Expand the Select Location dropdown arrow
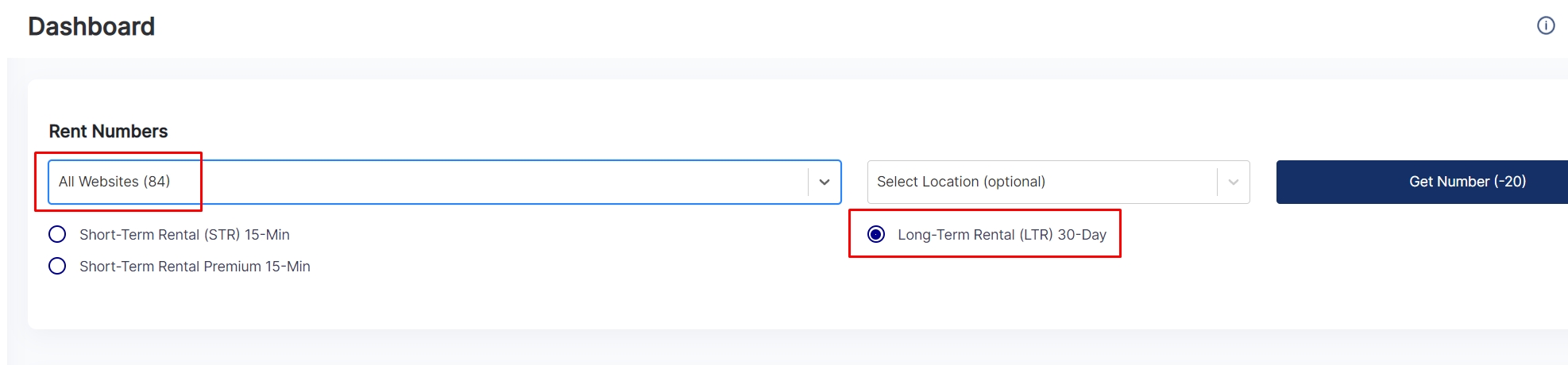The image size is (1568, 365). pos(1233,182)
